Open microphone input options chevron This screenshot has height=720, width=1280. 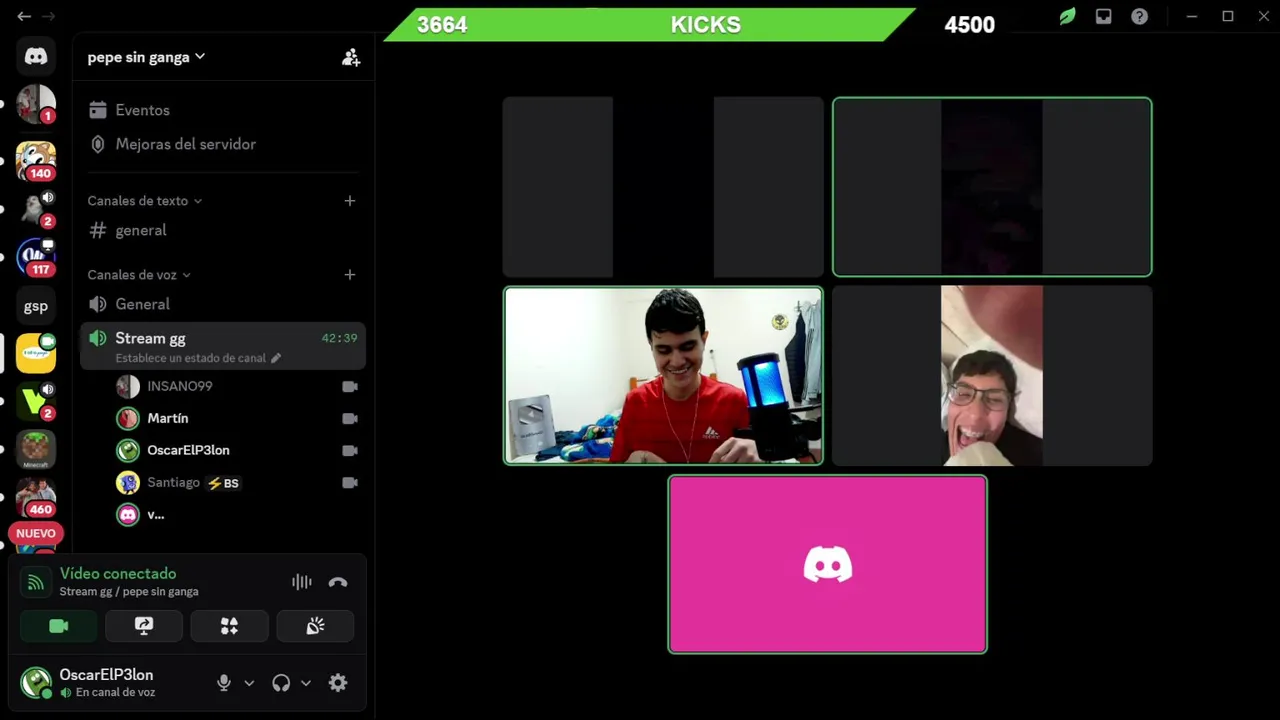(x=249, y=683)
